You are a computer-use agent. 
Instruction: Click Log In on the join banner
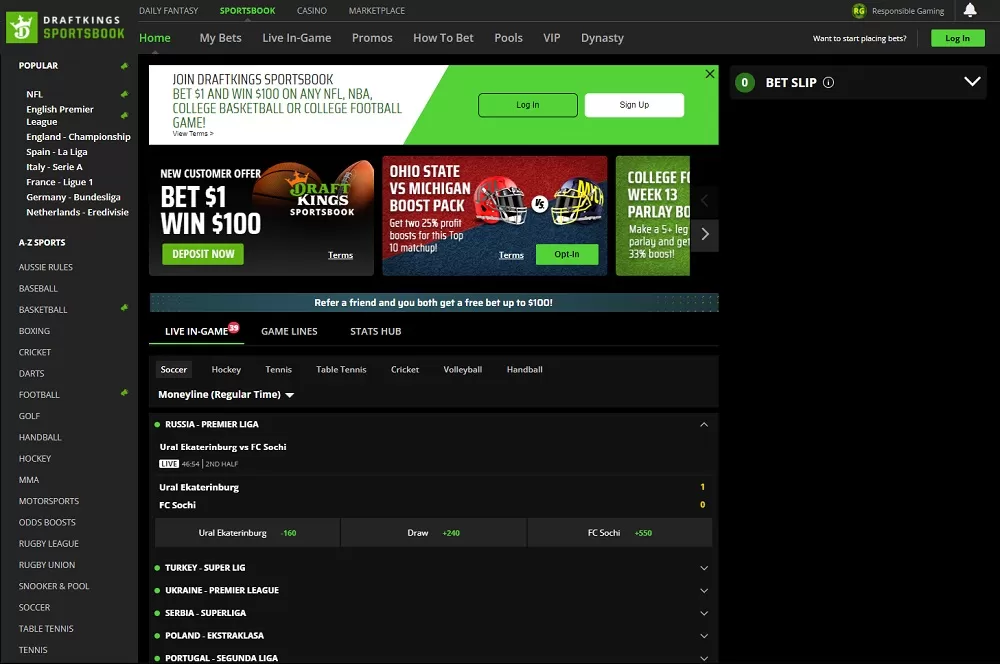(x=527, y=105)
